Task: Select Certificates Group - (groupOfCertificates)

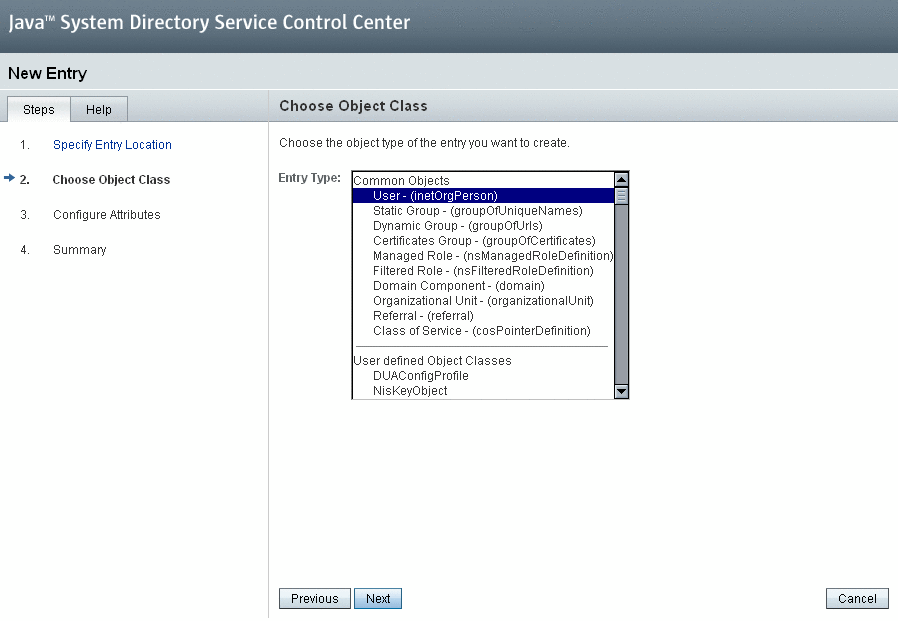Action: click(483, 241)
